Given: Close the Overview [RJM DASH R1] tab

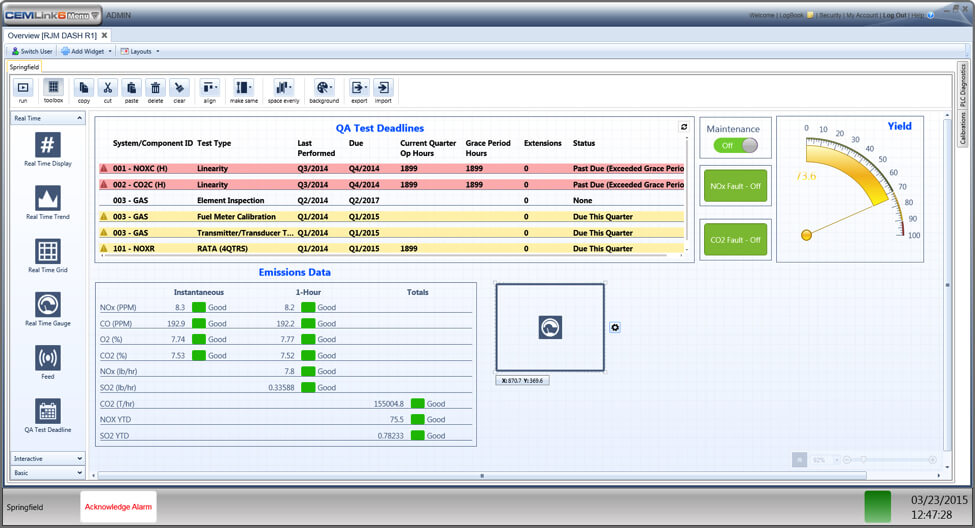Looking at the screenshot, I should (104, 35).
